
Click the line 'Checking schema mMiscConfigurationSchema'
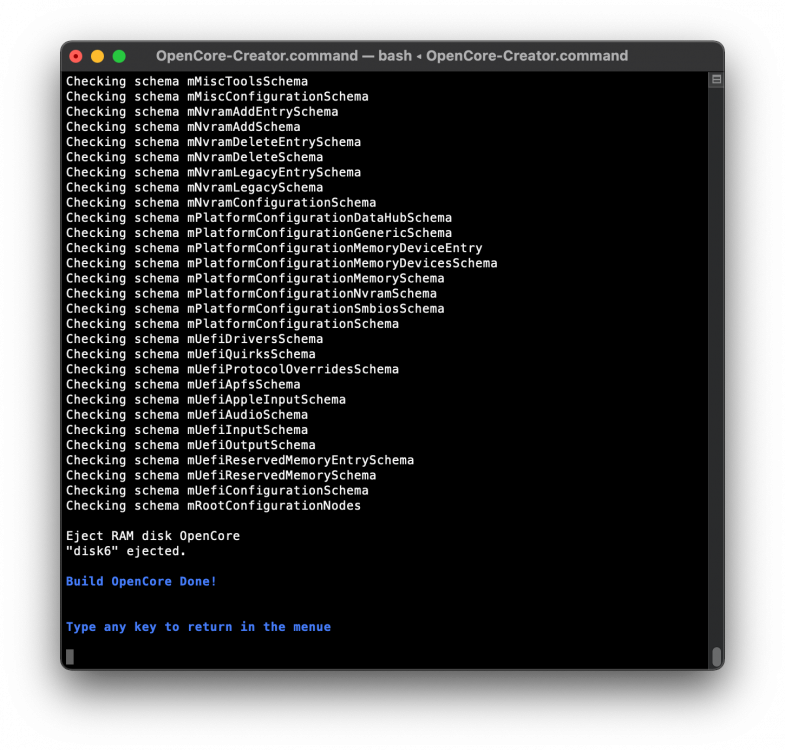click(217, 96)
